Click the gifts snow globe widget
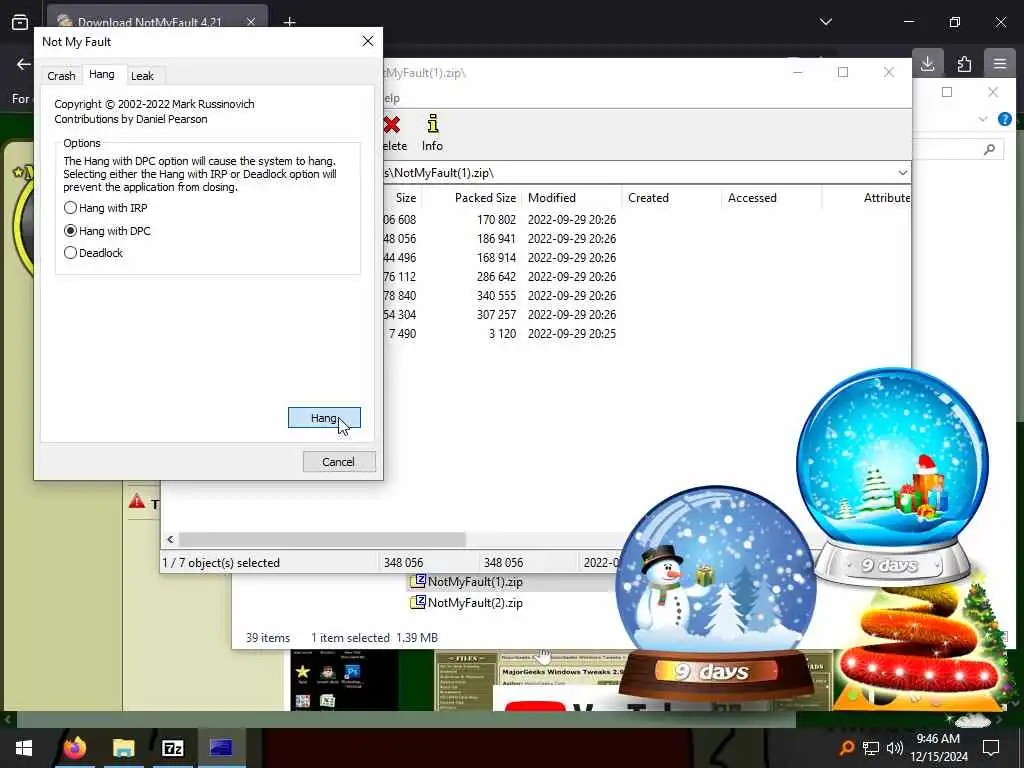The image size is (1024, 768). pyautogui.click(x=893, y=475)
